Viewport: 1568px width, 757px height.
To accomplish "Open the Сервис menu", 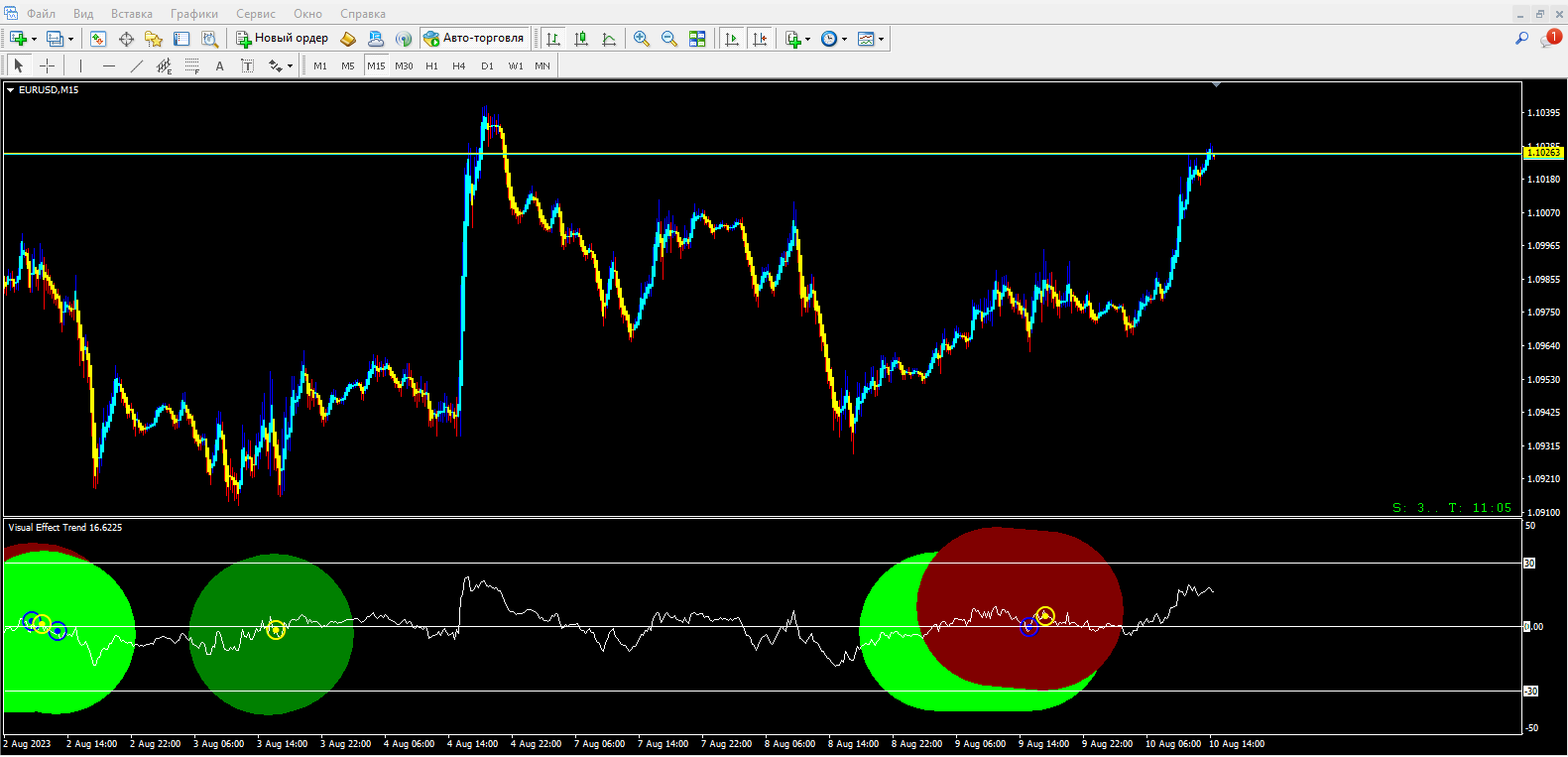I will click(255, 14).
